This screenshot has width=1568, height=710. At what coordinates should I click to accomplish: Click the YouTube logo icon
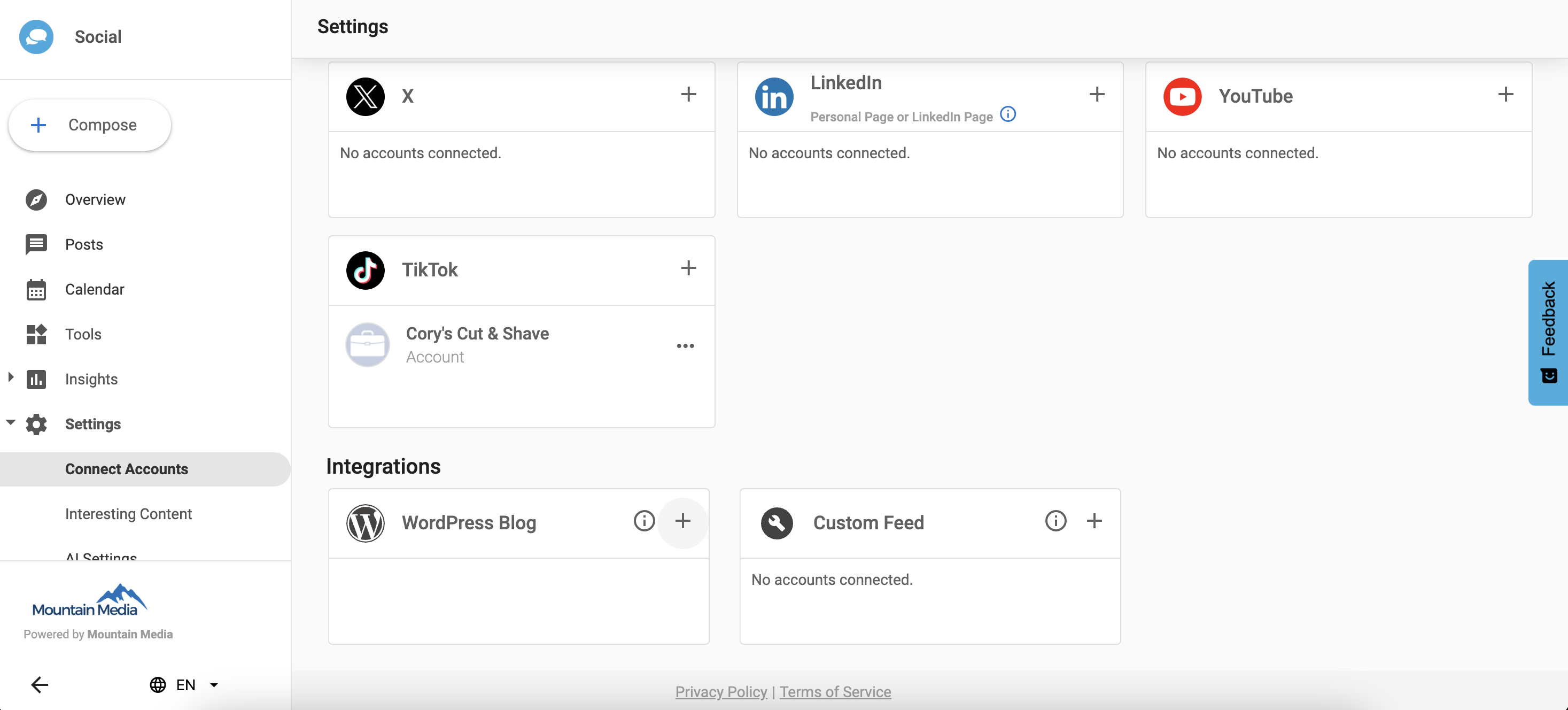(1182, 96)
